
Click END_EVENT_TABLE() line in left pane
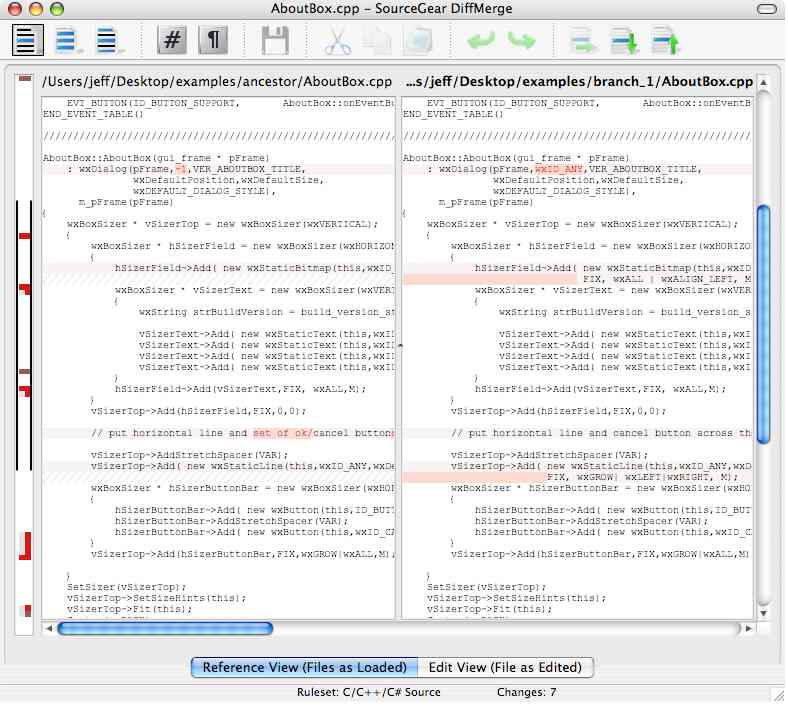click(x=93, y=114)
